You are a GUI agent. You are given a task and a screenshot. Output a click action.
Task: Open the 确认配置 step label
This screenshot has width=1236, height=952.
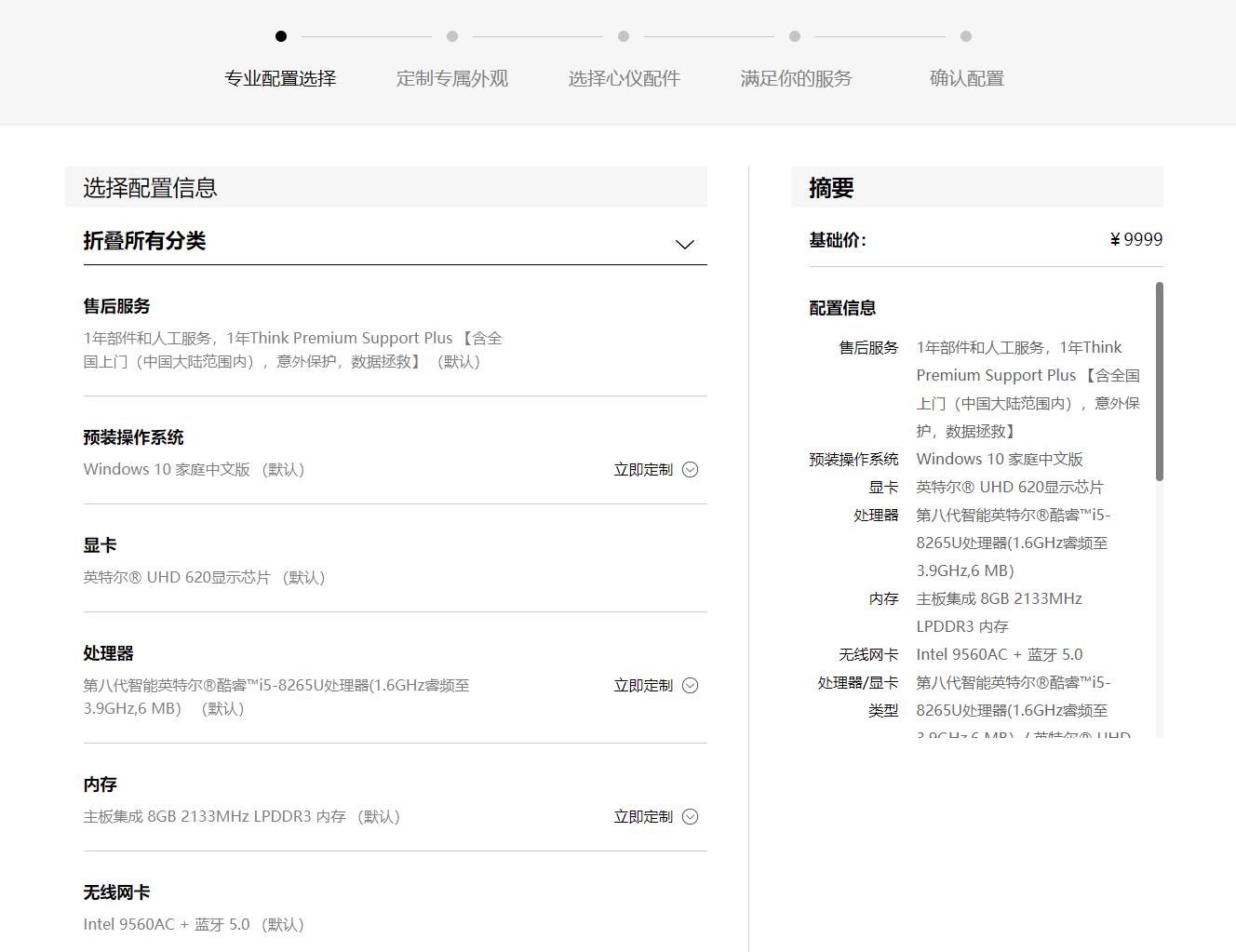(x=966, y=79)
